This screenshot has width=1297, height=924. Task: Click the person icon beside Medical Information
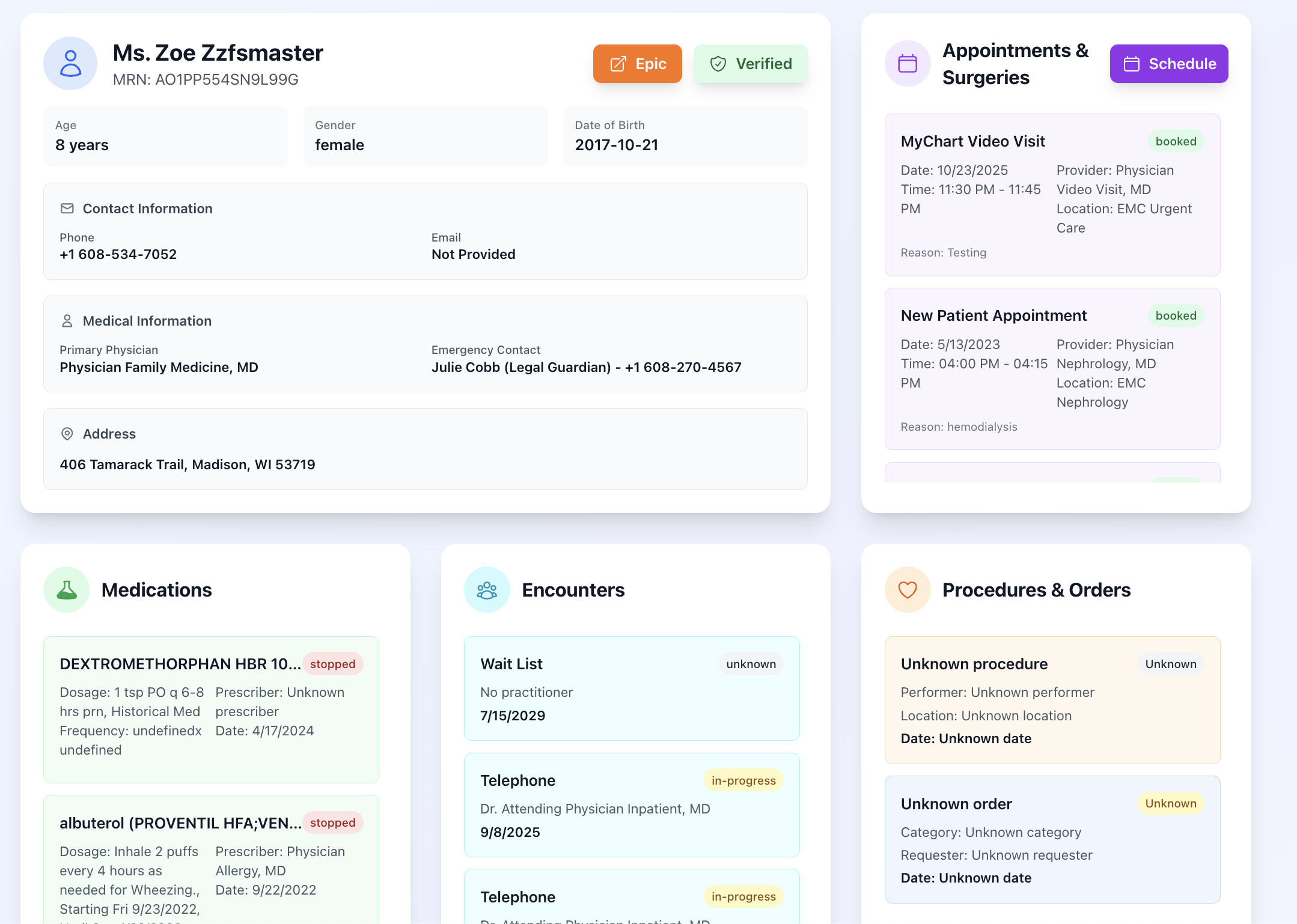click(x=67, y=320)
